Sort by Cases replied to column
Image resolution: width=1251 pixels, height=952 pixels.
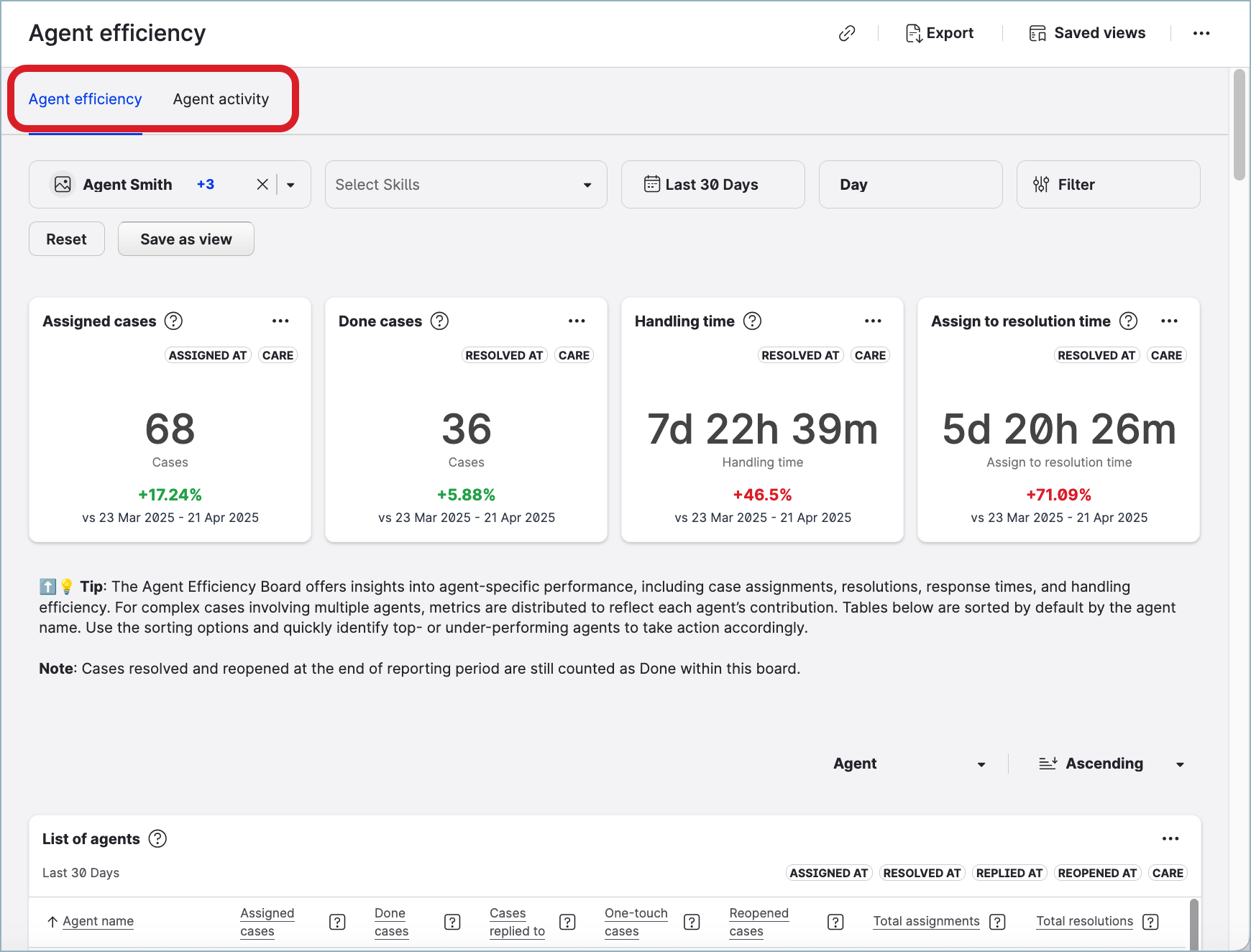click(x=517, y=922)
